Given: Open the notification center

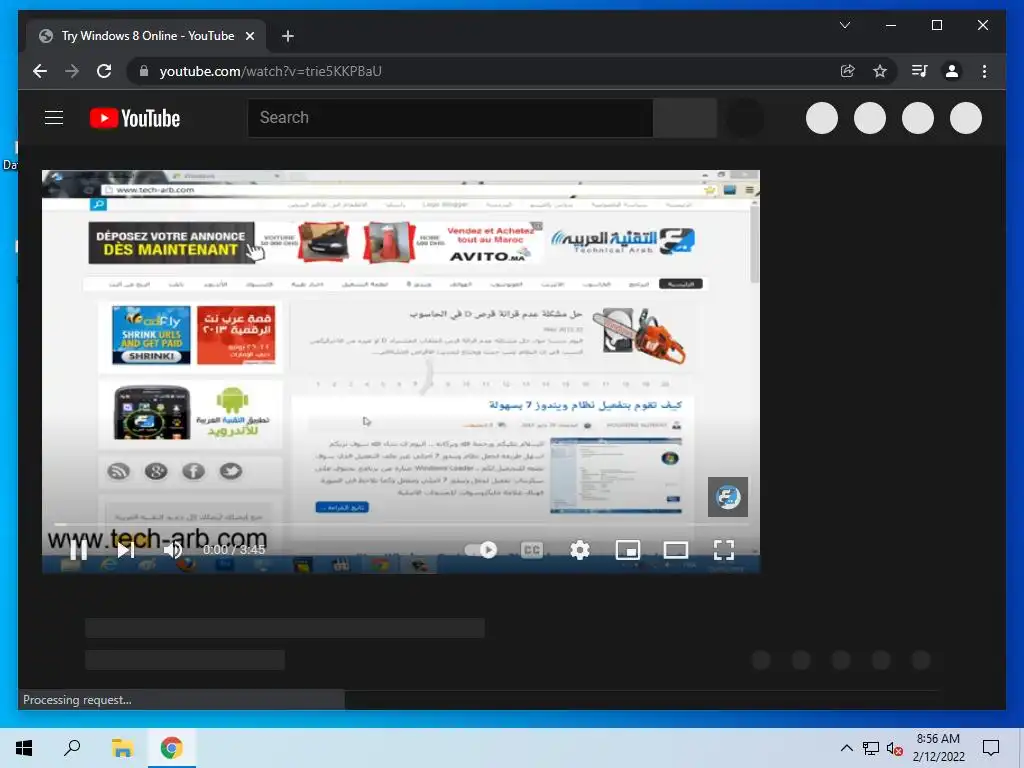Looking at the screenshot, I should pyautogui.click(x=991, y=748).
